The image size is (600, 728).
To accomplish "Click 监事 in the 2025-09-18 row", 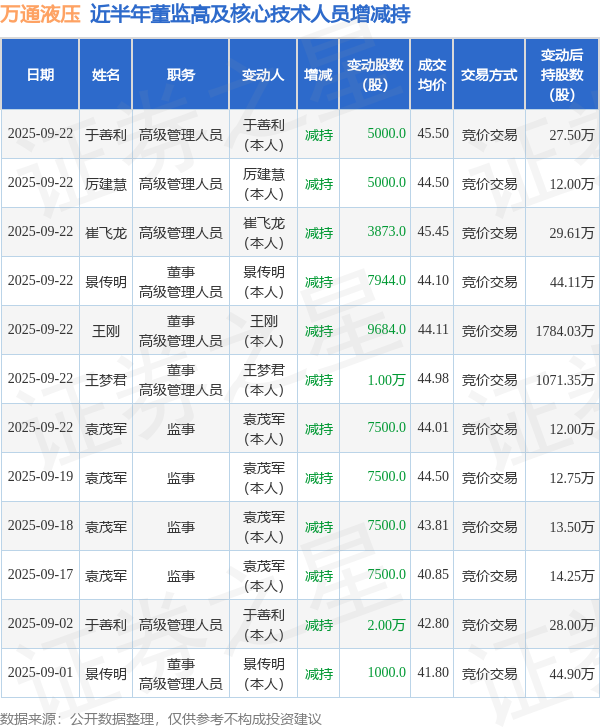I will pyautogui.click(x=181, y=527).
